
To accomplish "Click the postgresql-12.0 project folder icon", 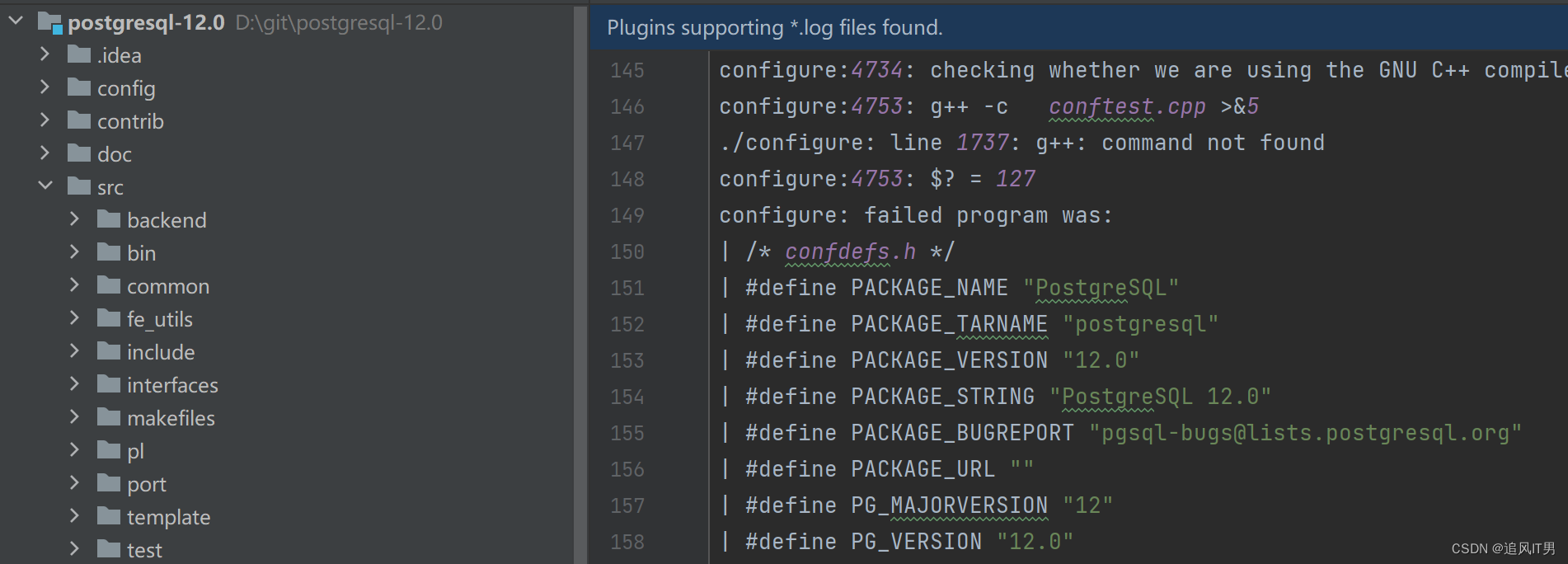I will coord(49,22).
